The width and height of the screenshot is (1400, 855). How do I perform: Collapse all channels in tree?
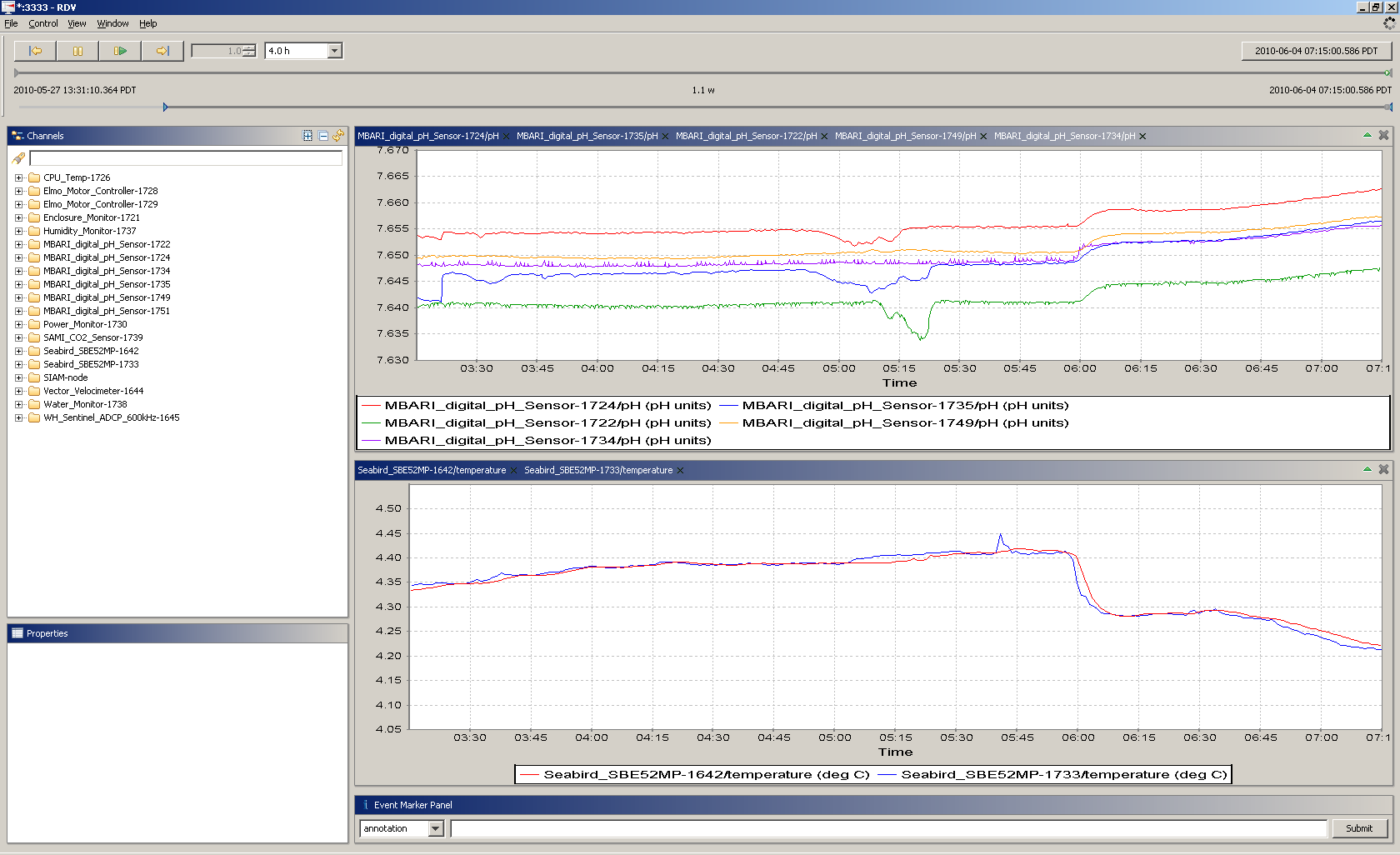pyautogui.click(x=323, y=136)
